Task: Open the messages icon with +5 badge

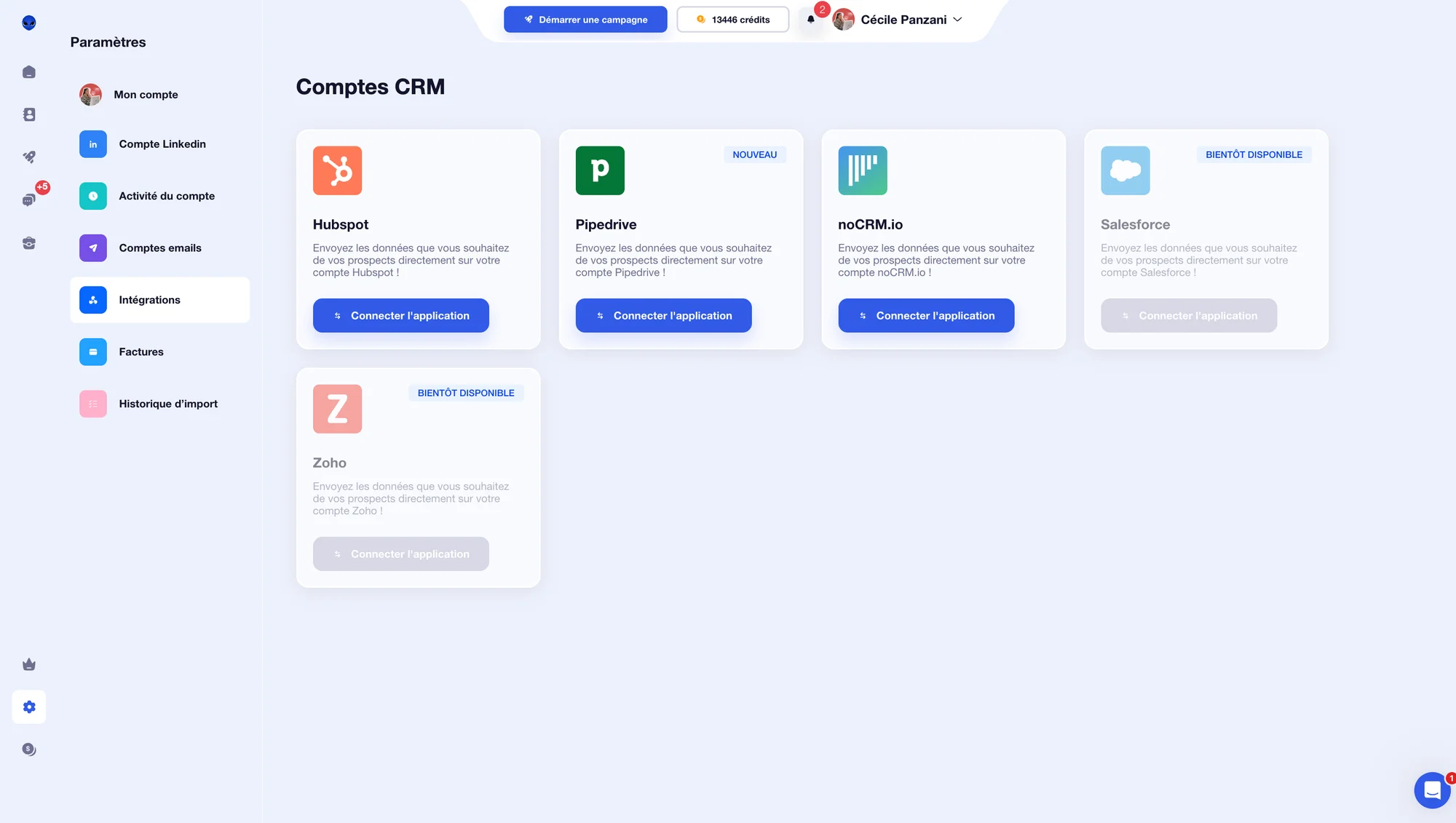Action: pyautogui.click(x=28, y=200)
